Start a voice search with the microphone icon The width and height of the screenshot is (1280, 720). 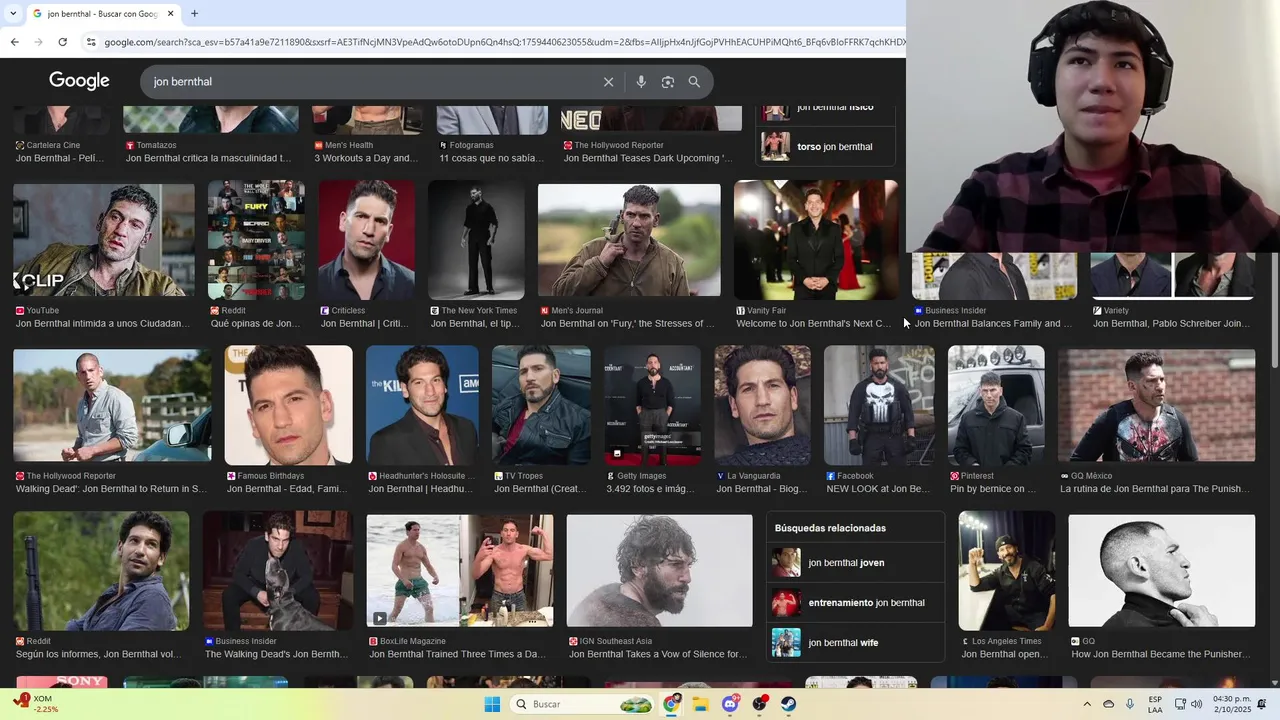641,82
